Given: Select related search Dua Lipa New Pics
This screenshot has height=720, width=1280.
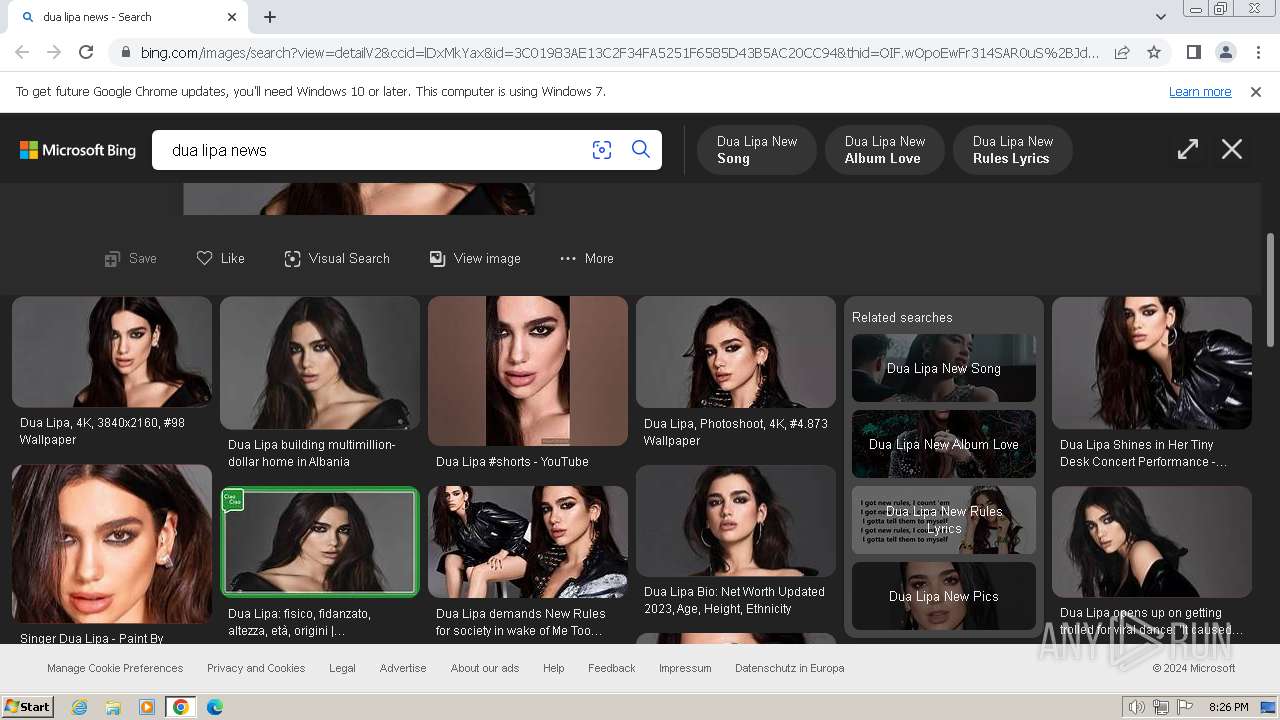Looking at the screenshot, I should pyautogui.click(x=944, y=596).
